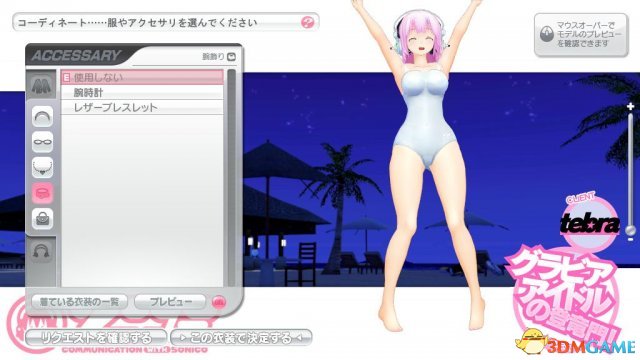Select 使用しない in accessory list

pos(142,77)
